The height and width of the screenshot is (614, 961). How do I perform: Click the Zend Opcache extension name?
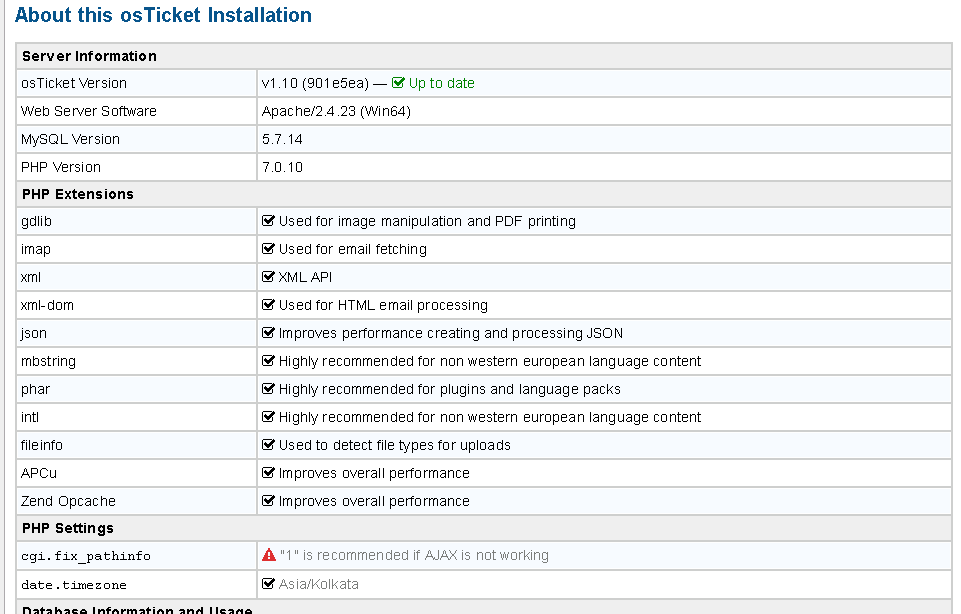point(68,501)
